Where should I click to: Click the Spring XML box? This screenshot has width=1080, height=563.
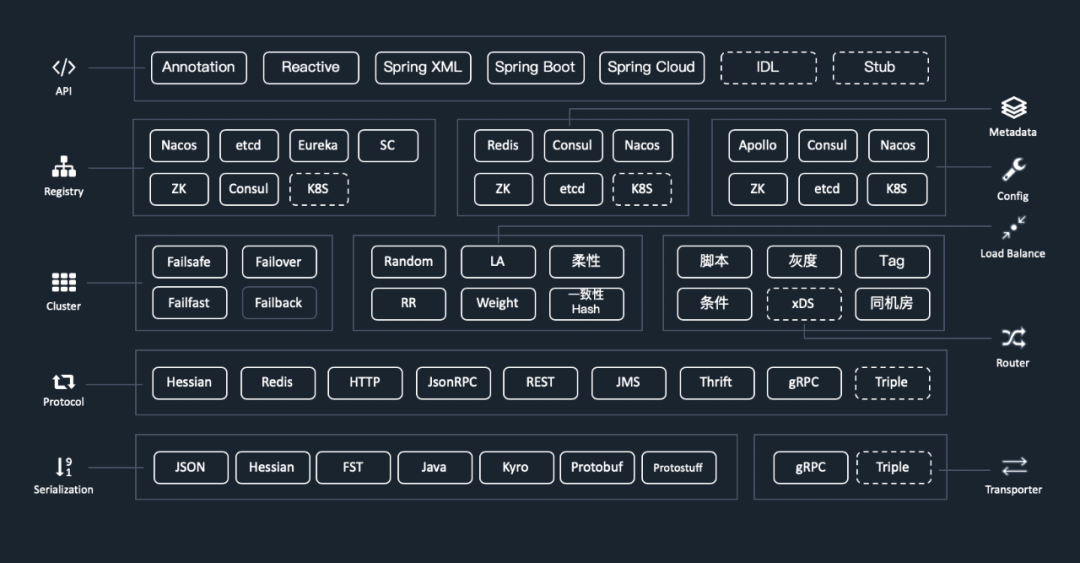click(423, 68)
